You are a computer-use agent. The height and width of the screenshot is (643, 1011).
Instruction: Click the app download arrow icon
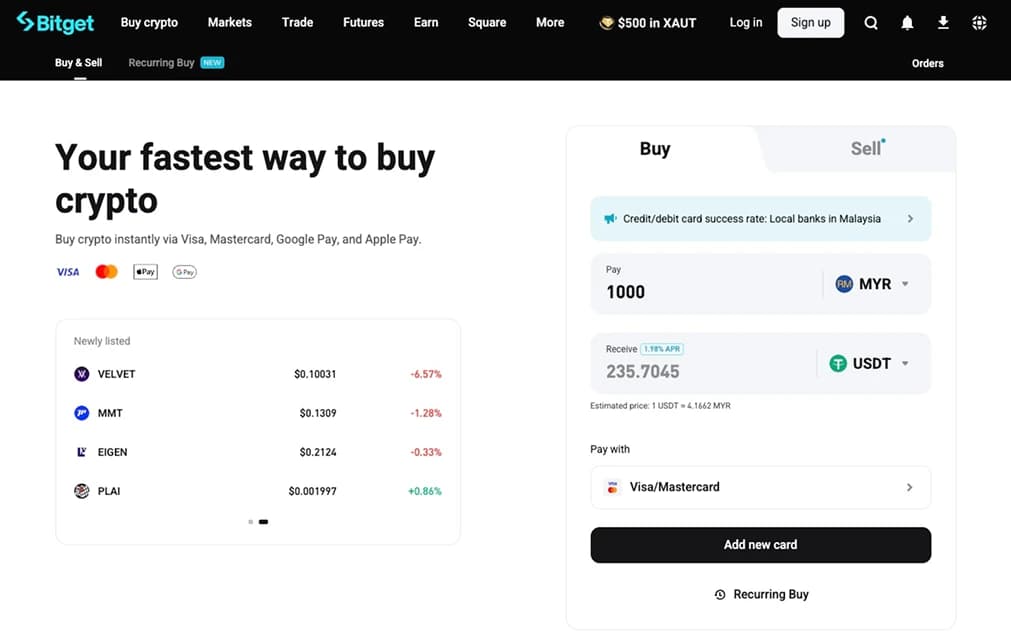coord(943,23)
